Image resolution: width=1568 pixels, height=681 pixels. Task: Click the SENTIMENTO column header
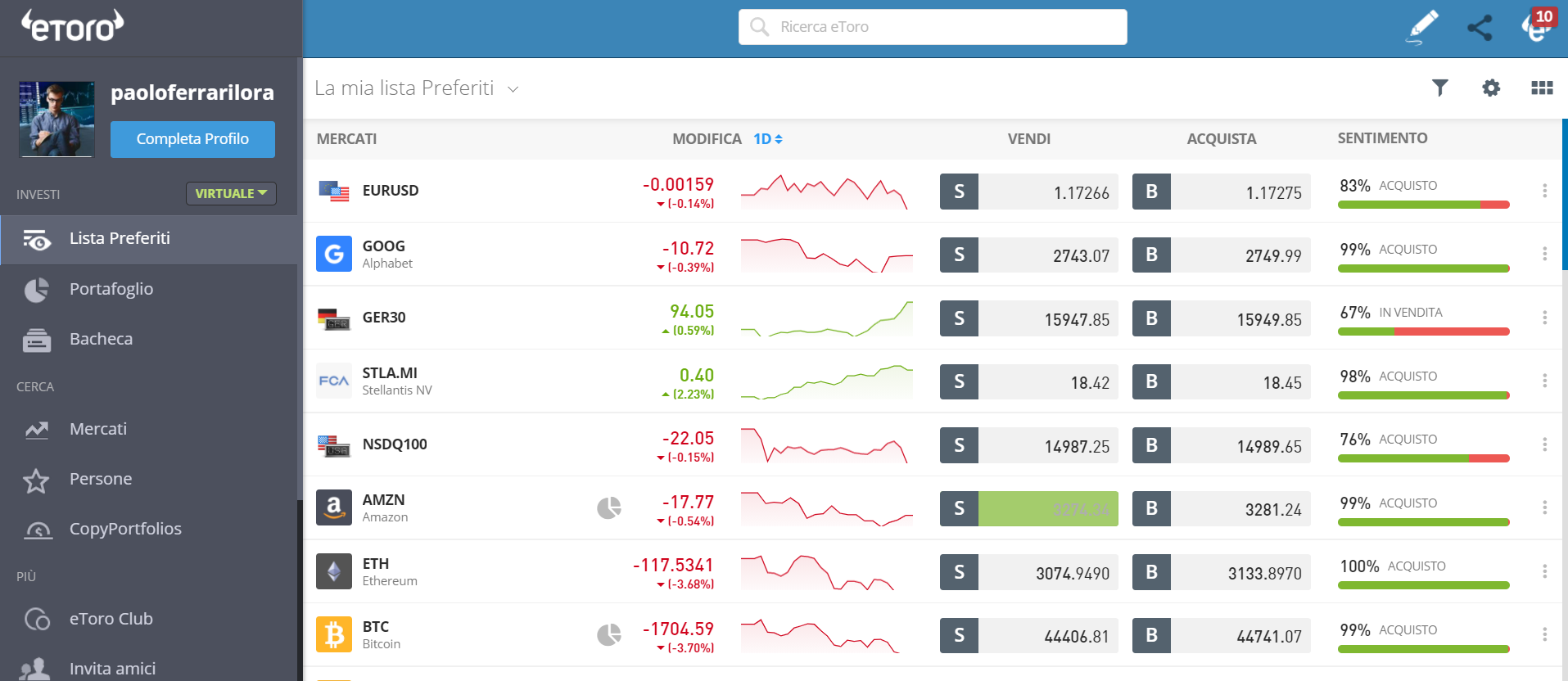coord(1383,138)
